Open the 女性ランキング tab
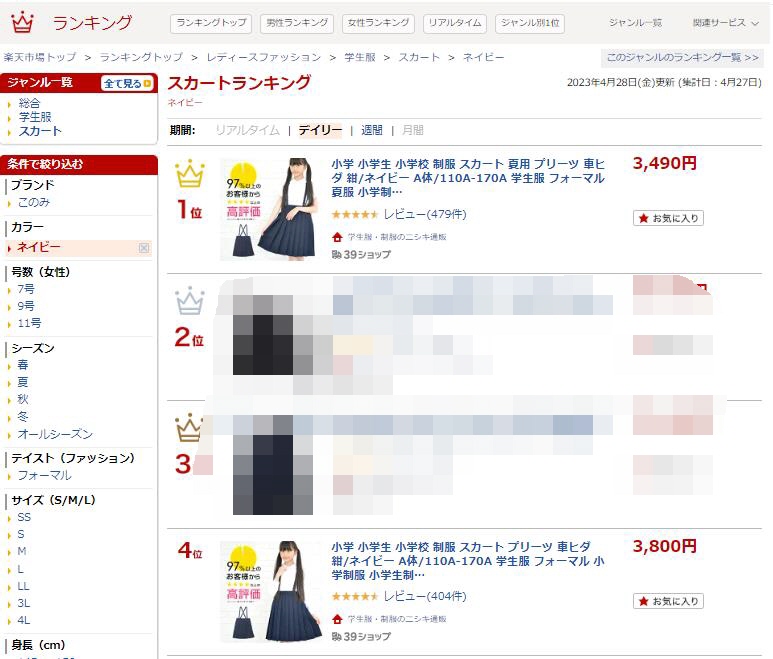773x659 pixels. point(378,23)
